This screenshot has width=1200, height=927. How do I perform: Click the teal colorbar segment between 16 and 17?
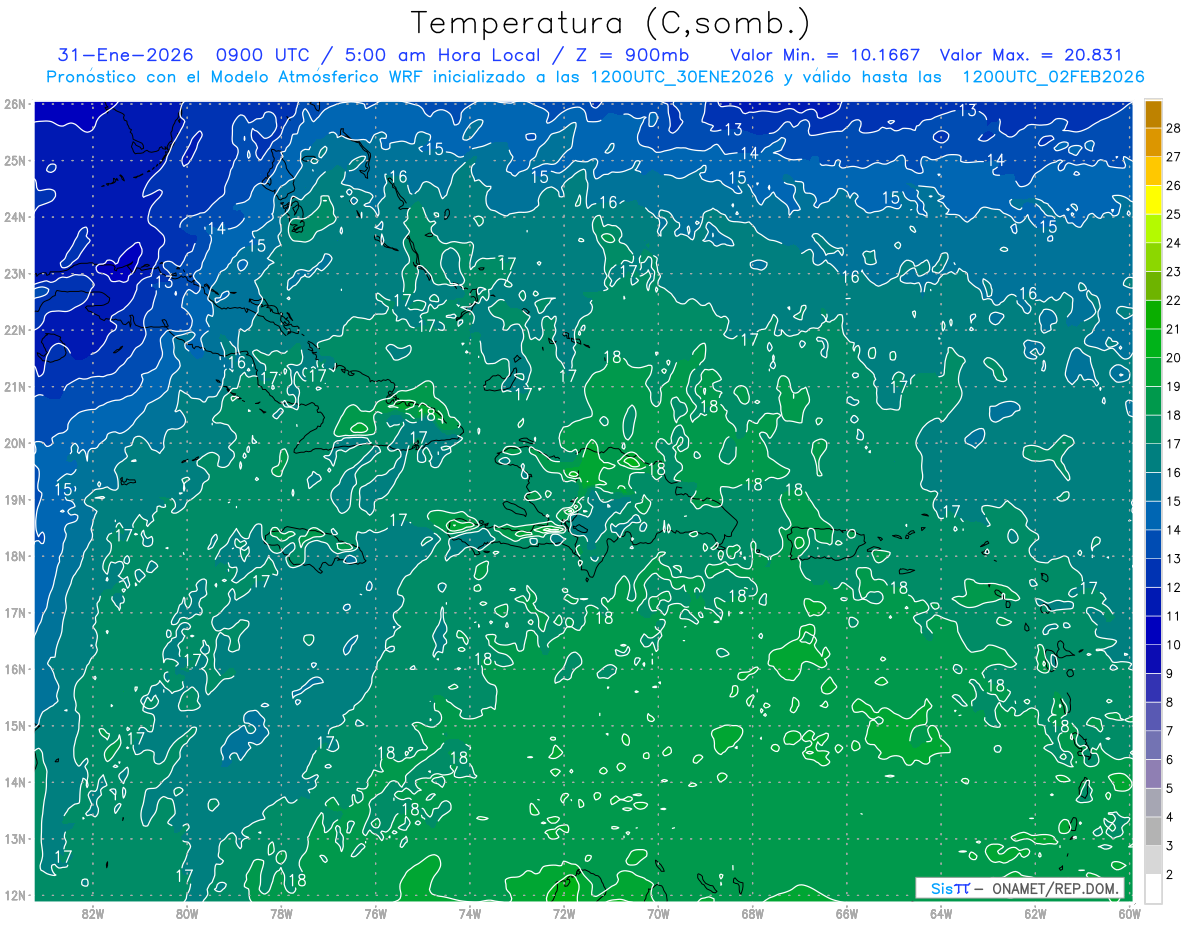click(x=1153, y=459)
